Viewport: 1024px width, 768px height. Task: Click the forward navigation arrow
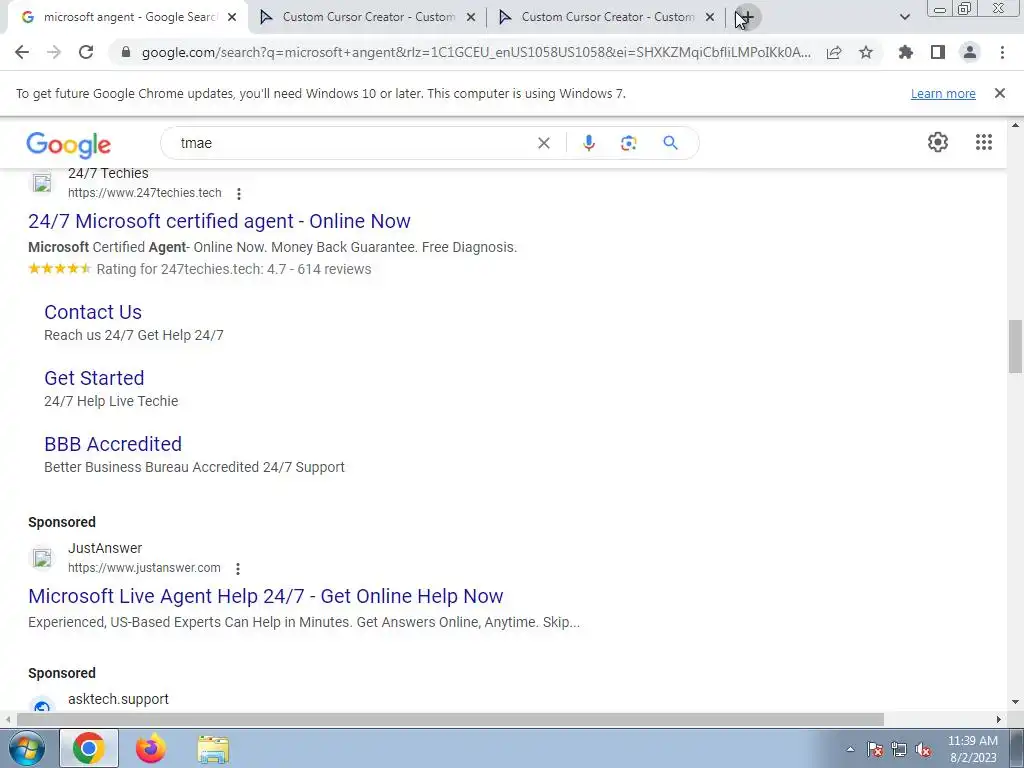click(54, 52)
